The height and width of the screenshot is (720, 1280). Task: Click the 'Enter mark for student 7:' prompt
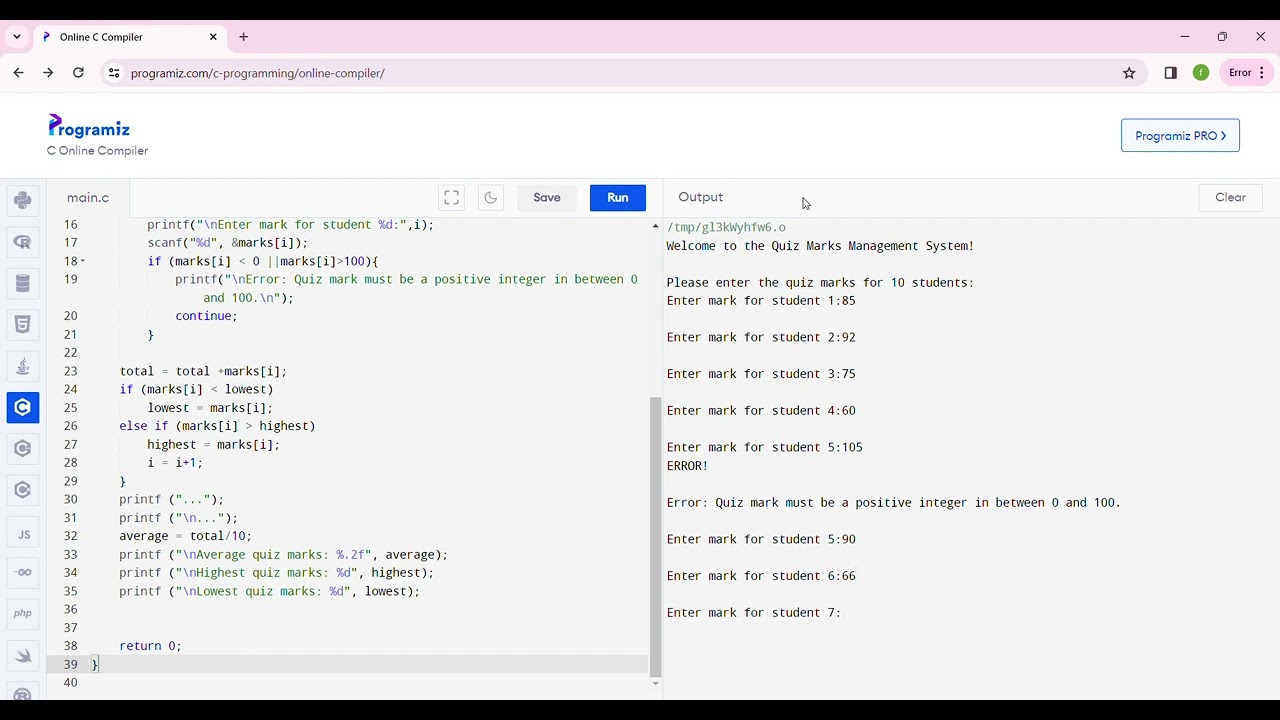point(754,613)
